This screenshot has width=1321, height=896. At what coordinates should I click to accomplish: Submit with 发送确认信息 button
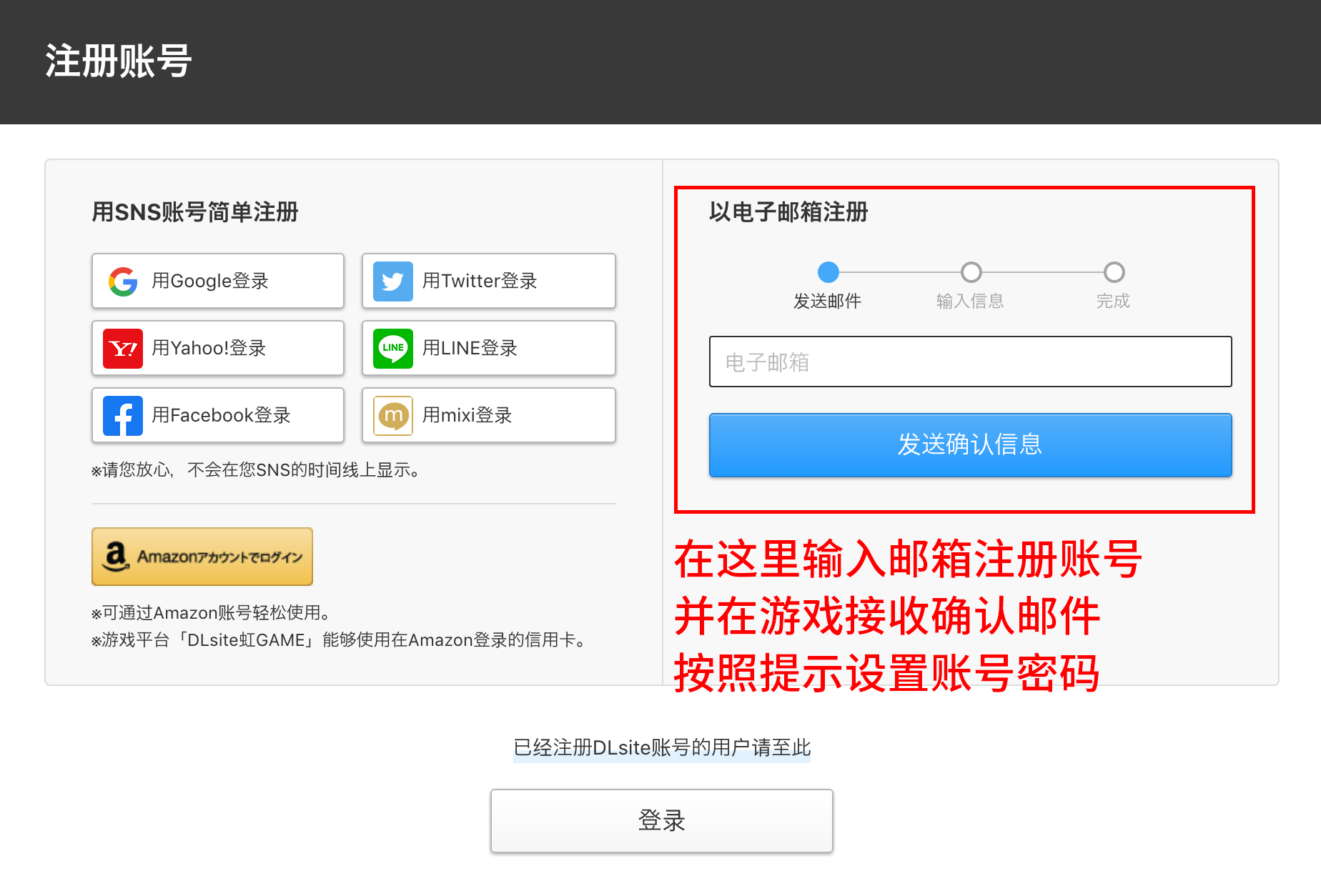click(971, 444)
